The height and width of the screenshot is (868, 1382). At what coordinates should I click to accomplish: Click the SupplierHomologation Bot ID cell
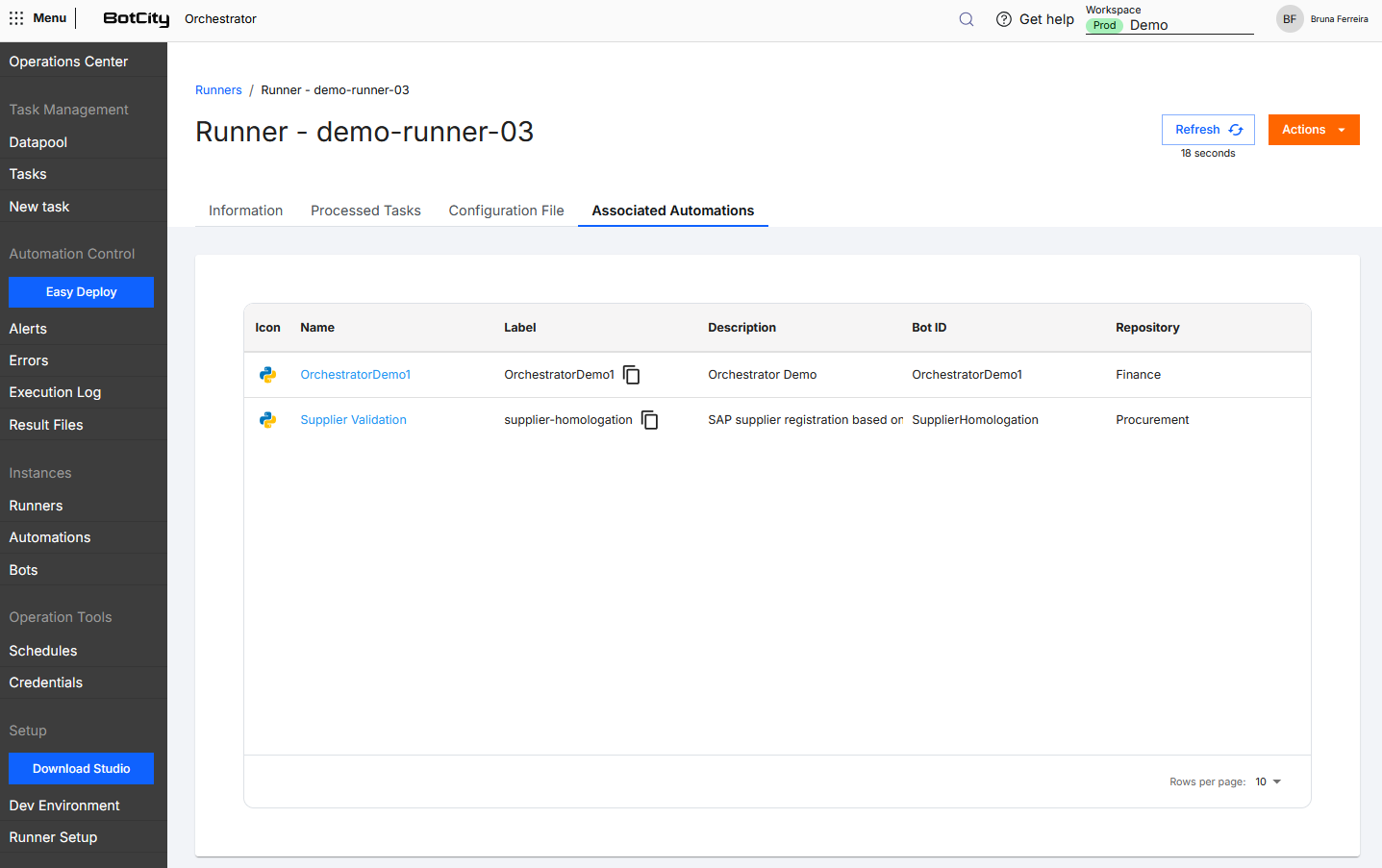975,420
